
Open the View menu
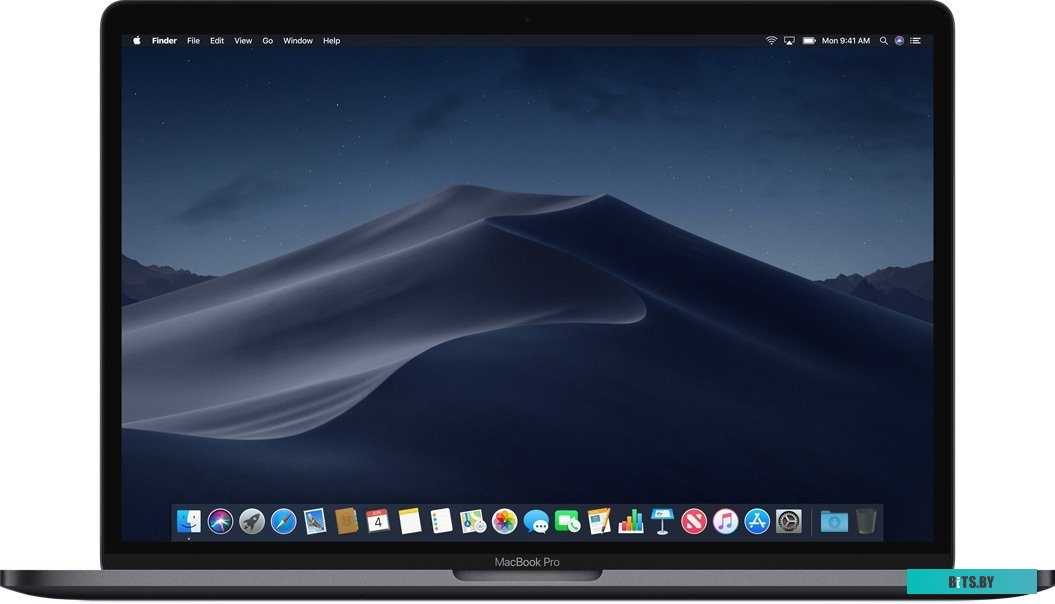pyautogui.click(x=243, y=40)
